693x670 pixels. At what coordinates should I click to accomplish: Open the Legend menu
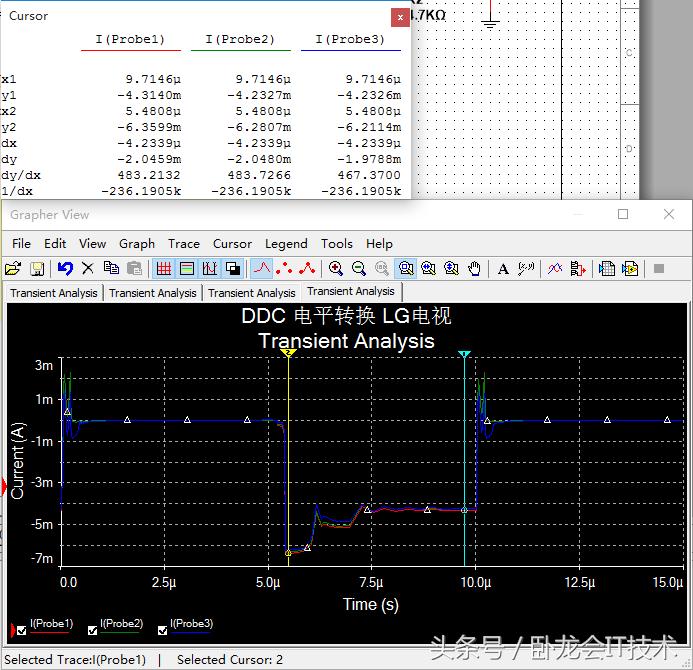[286, 244]
